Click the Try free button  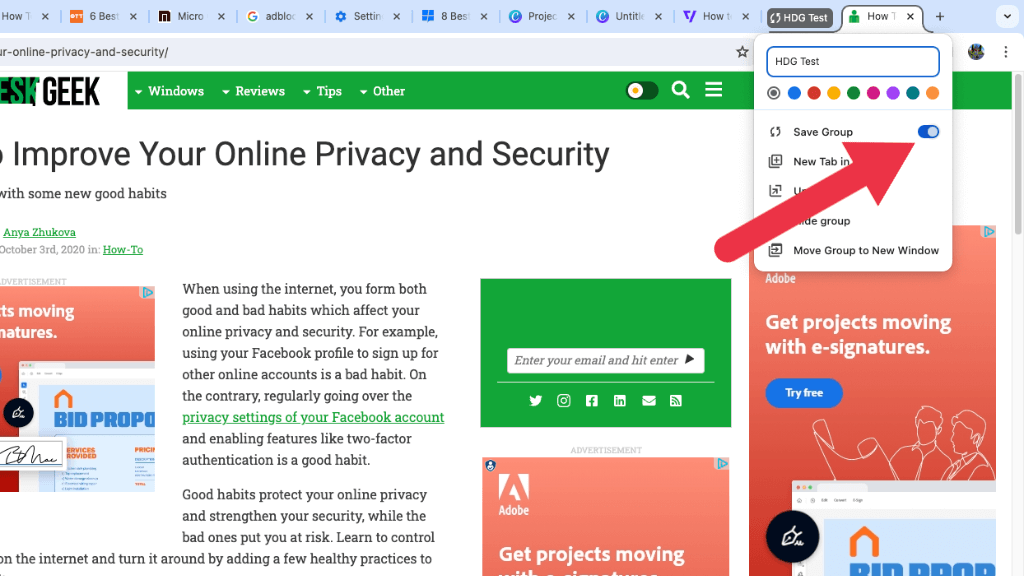[804, 393]
